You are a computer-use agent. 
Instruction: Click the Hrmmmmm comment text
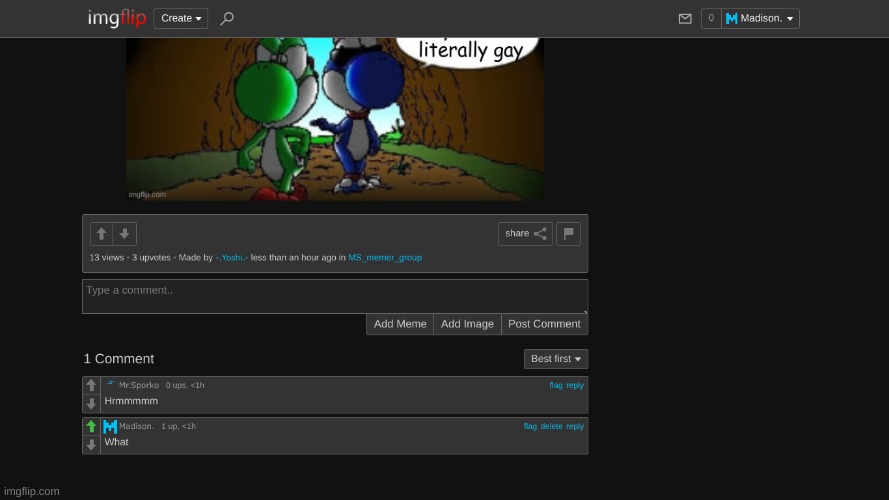(131, 401)
